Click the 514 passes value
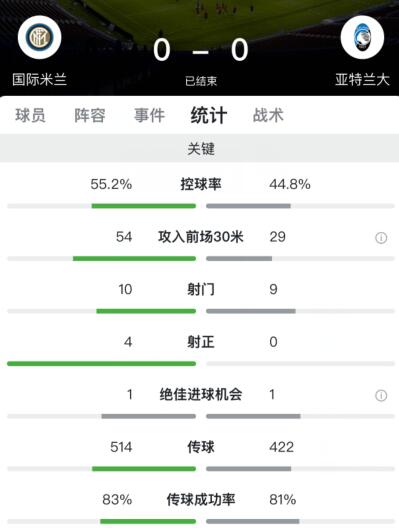The image size is (399, 528). tap(121, 447)
